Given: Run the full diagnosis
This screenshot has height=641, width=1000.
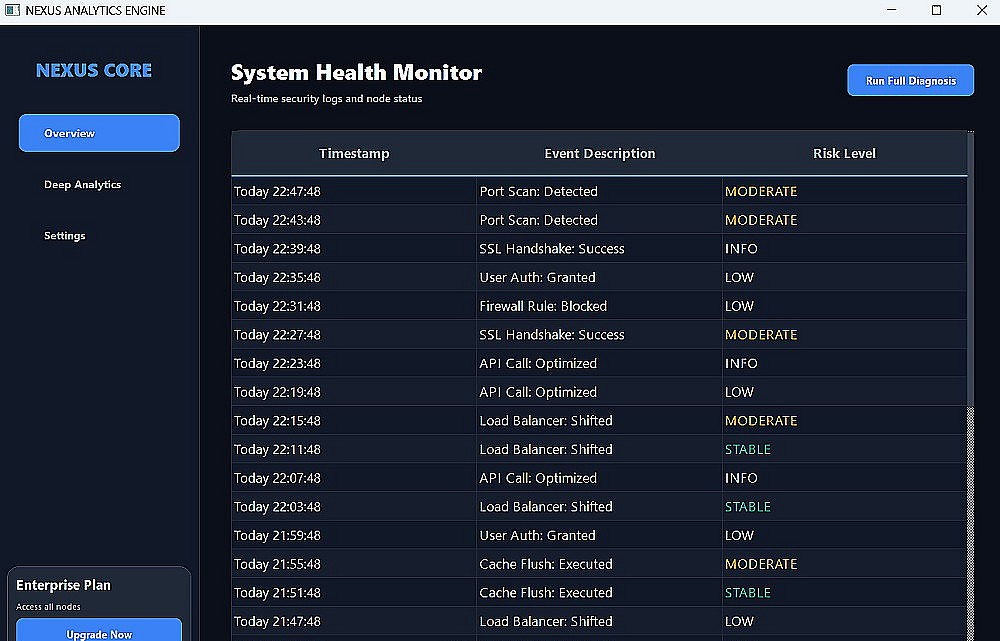Looking at the screenshot, I should pos(910,80).
